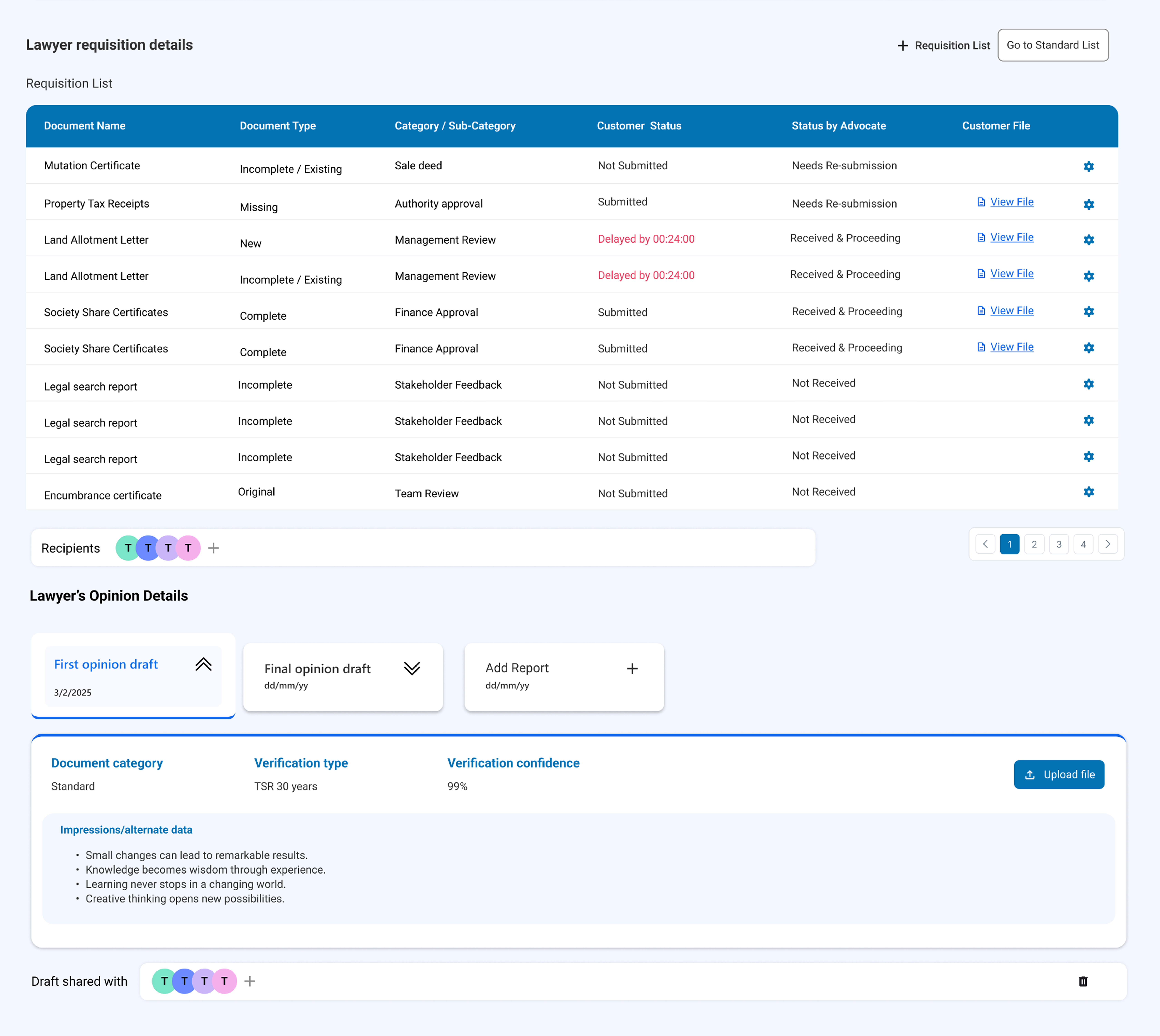Click the Category / Sub-Category column header
1160x1036 pixels.
455,126
